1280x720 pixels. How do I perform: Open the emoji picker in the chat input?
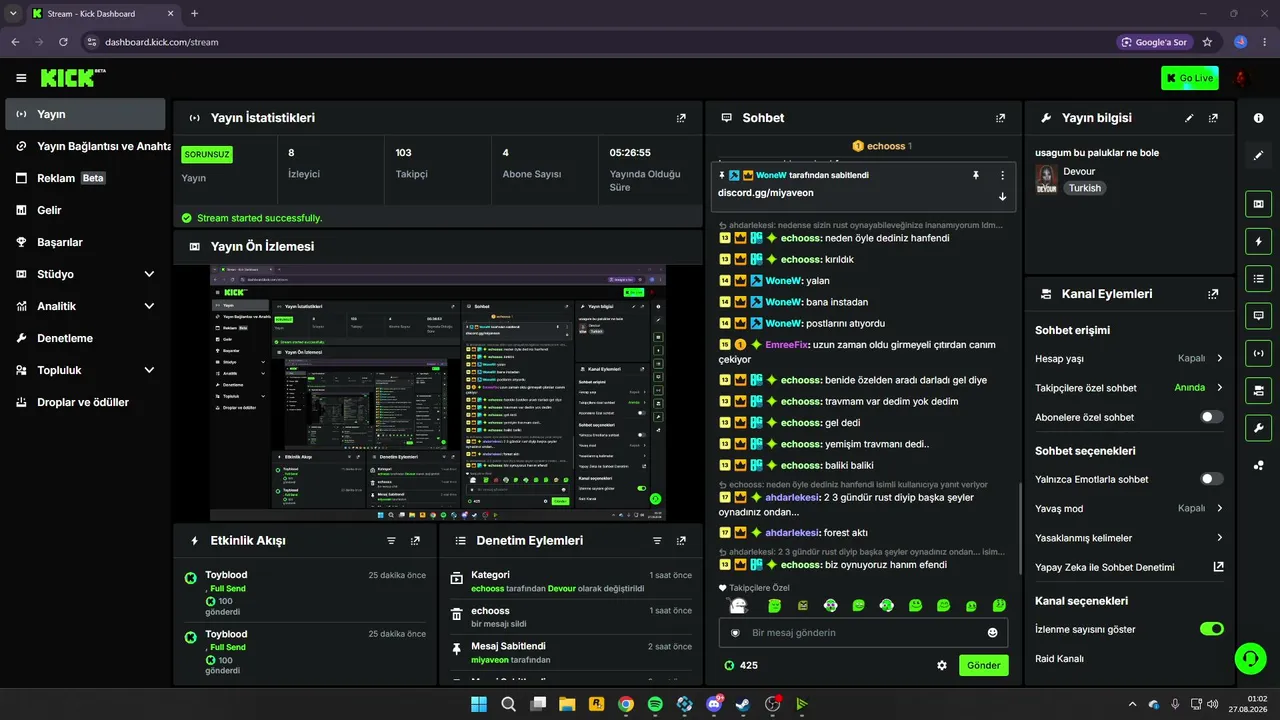point(992,633)
